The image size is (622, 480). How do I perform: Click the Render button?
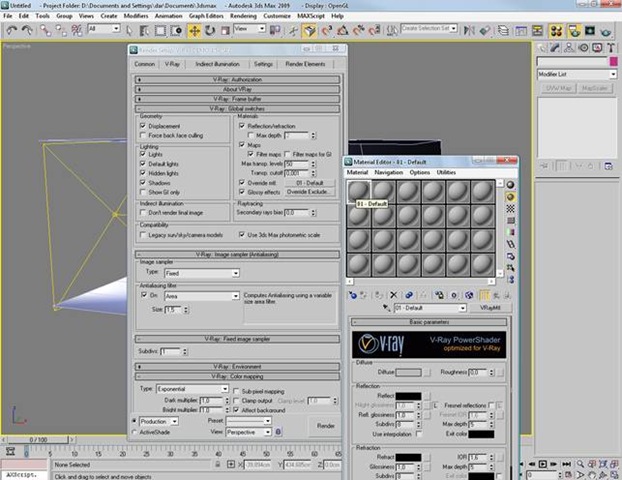tap(326, 425)
